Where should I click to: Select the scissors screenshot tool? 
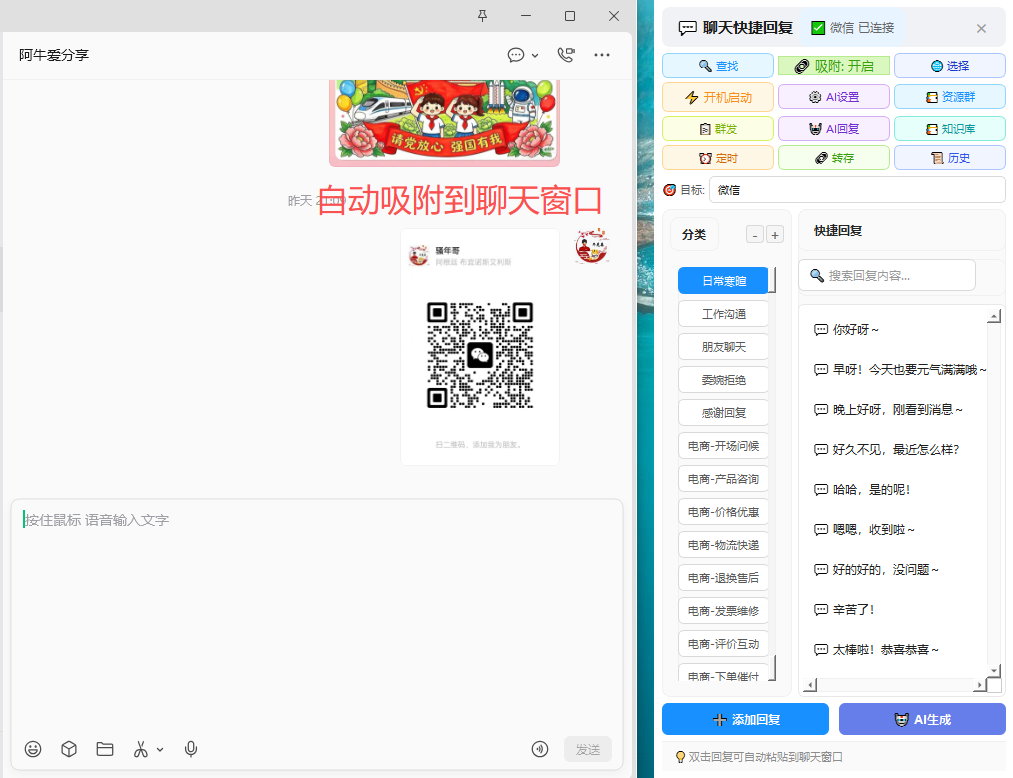tap(140, 749)
